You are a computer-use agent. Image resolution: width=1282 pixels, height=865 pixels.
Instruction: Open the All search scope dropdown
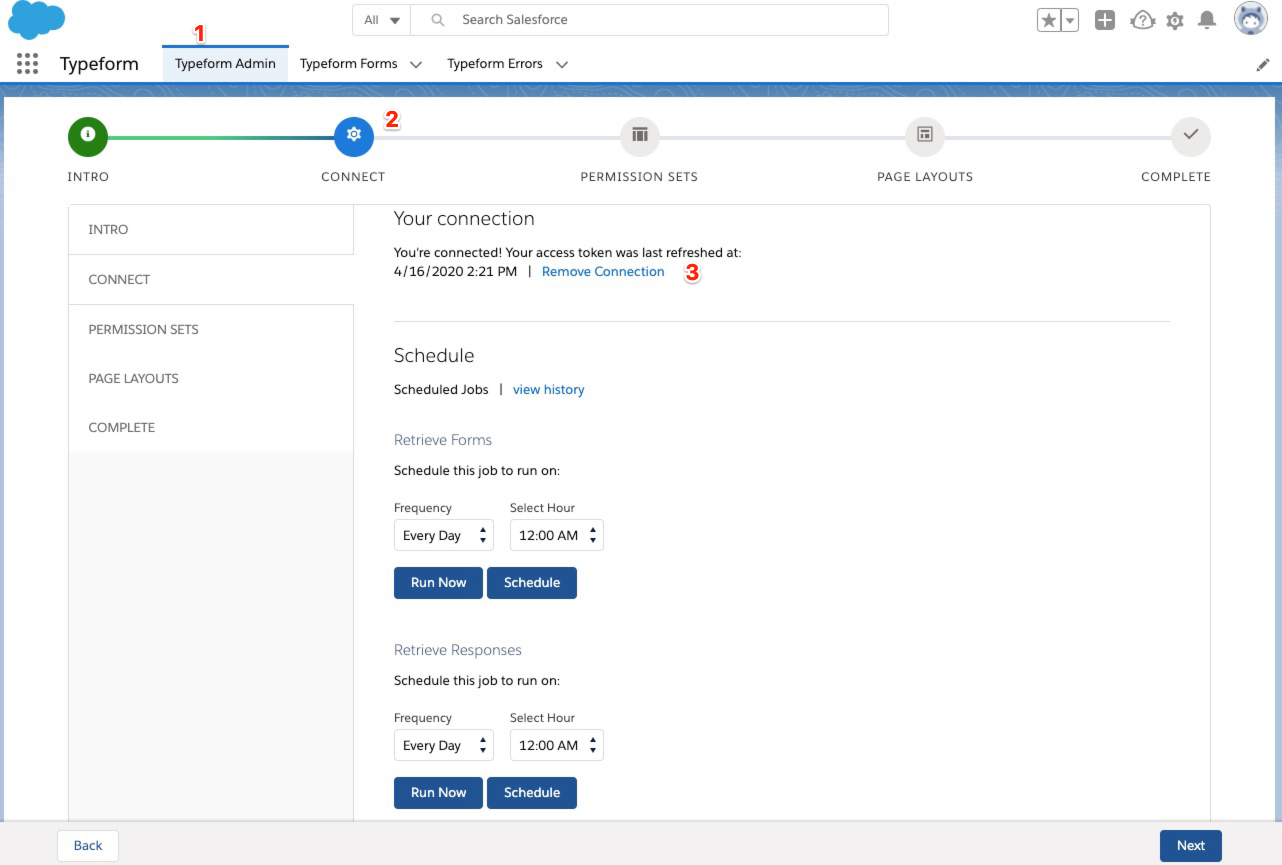[x=382, y=20]
